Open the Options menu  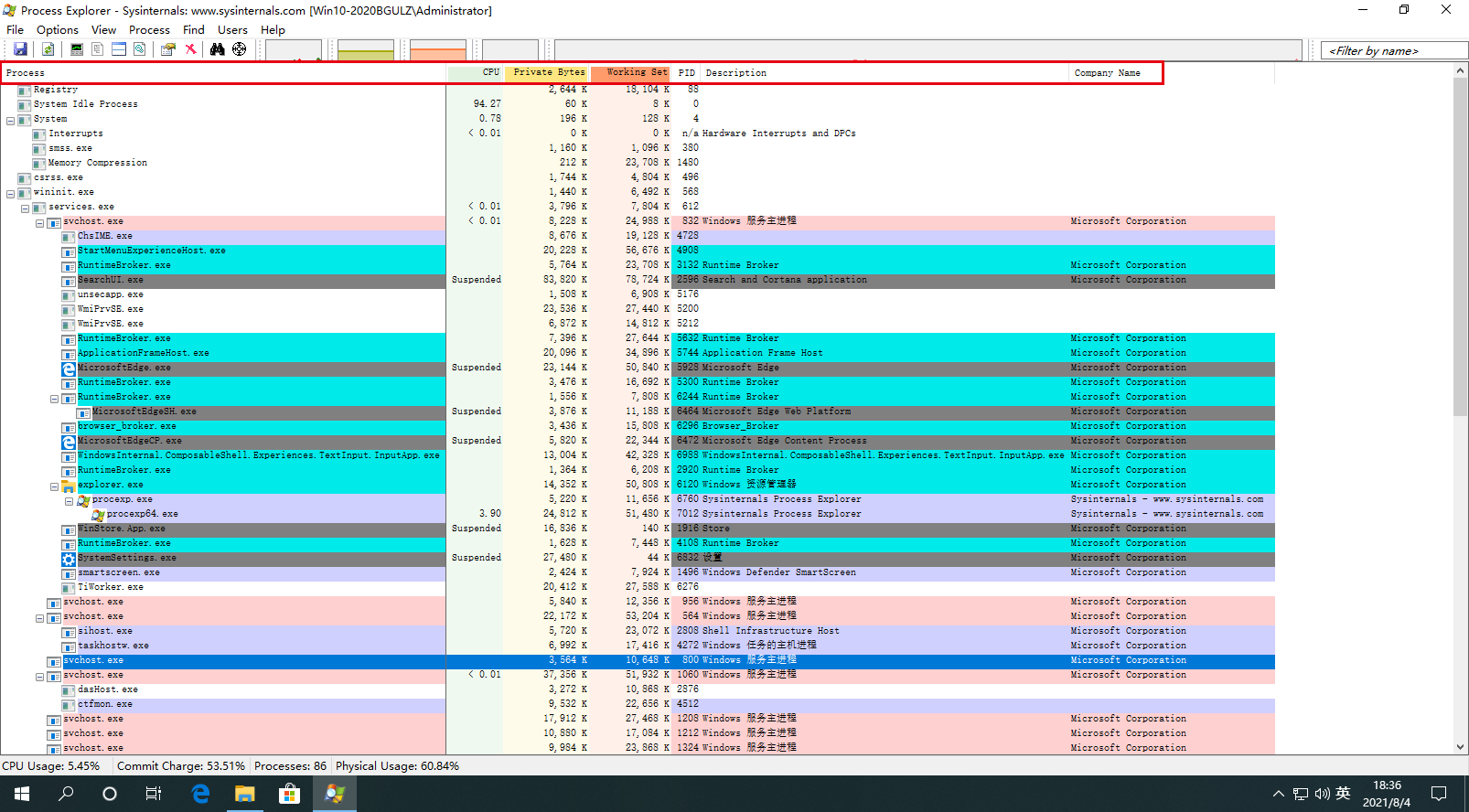[58, 29]
